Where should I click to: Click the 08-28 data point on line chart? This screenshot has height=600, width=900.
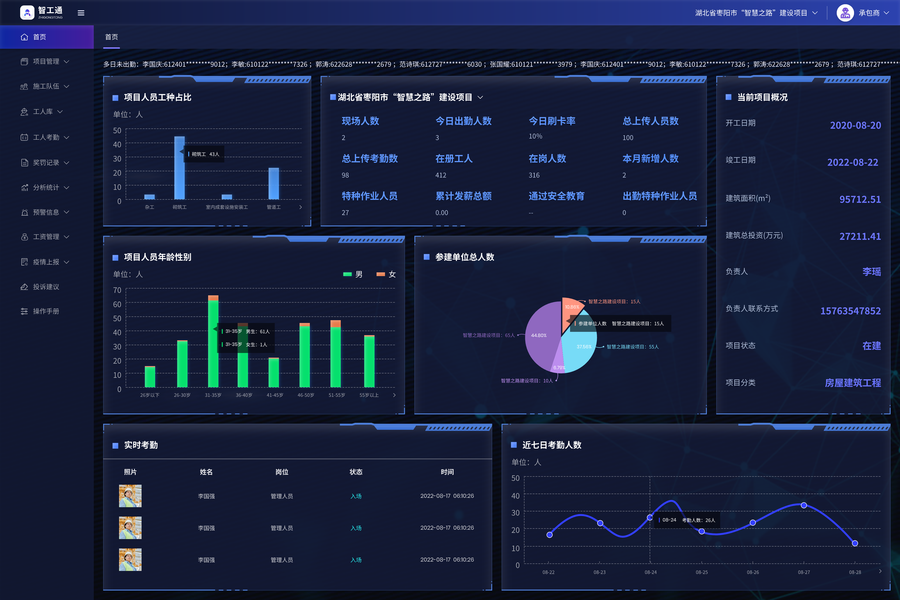(x=855, y=543)
